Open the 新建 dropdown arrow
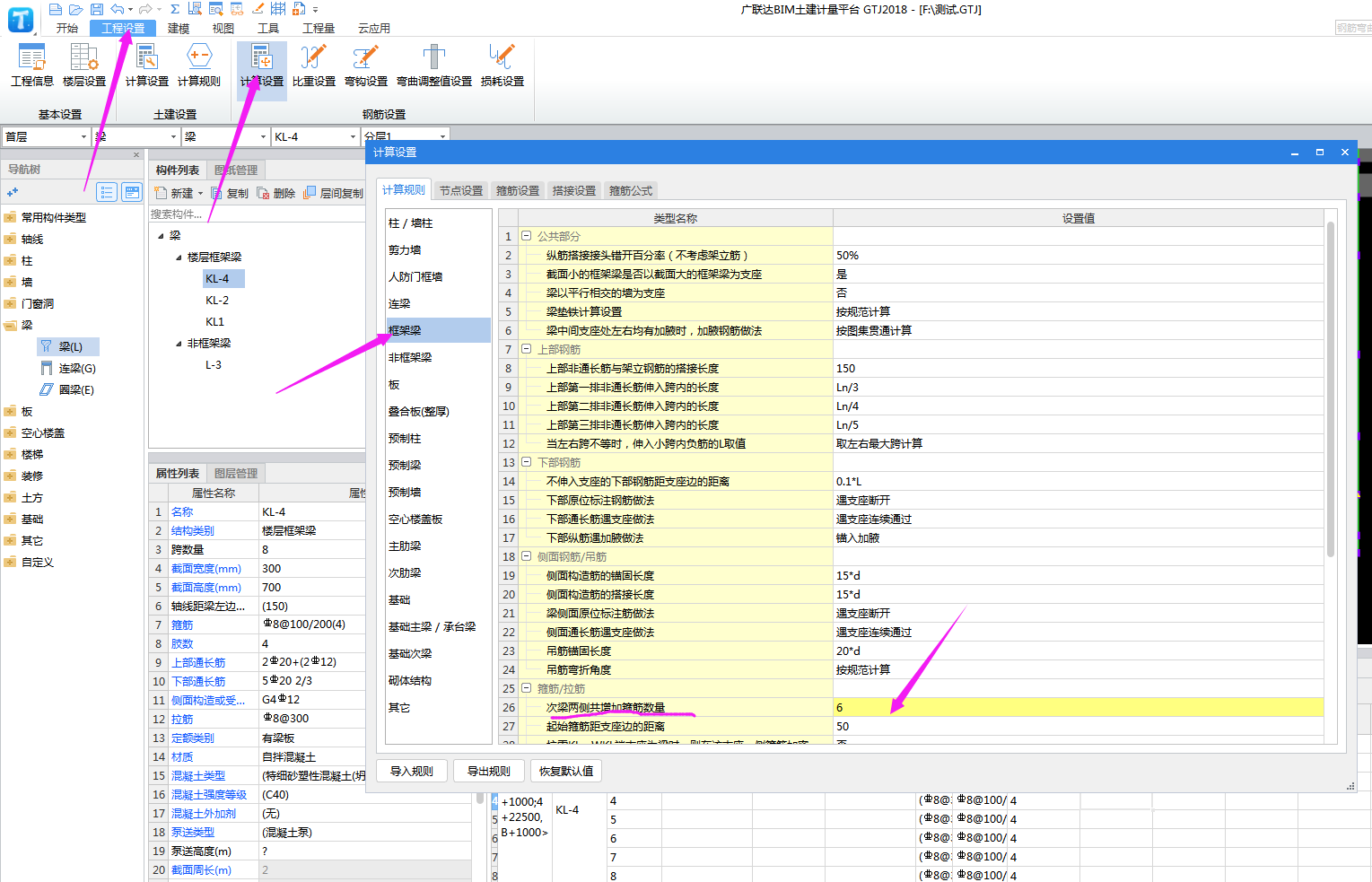Viewport: 1372px width, 882px height. [200, 194]
